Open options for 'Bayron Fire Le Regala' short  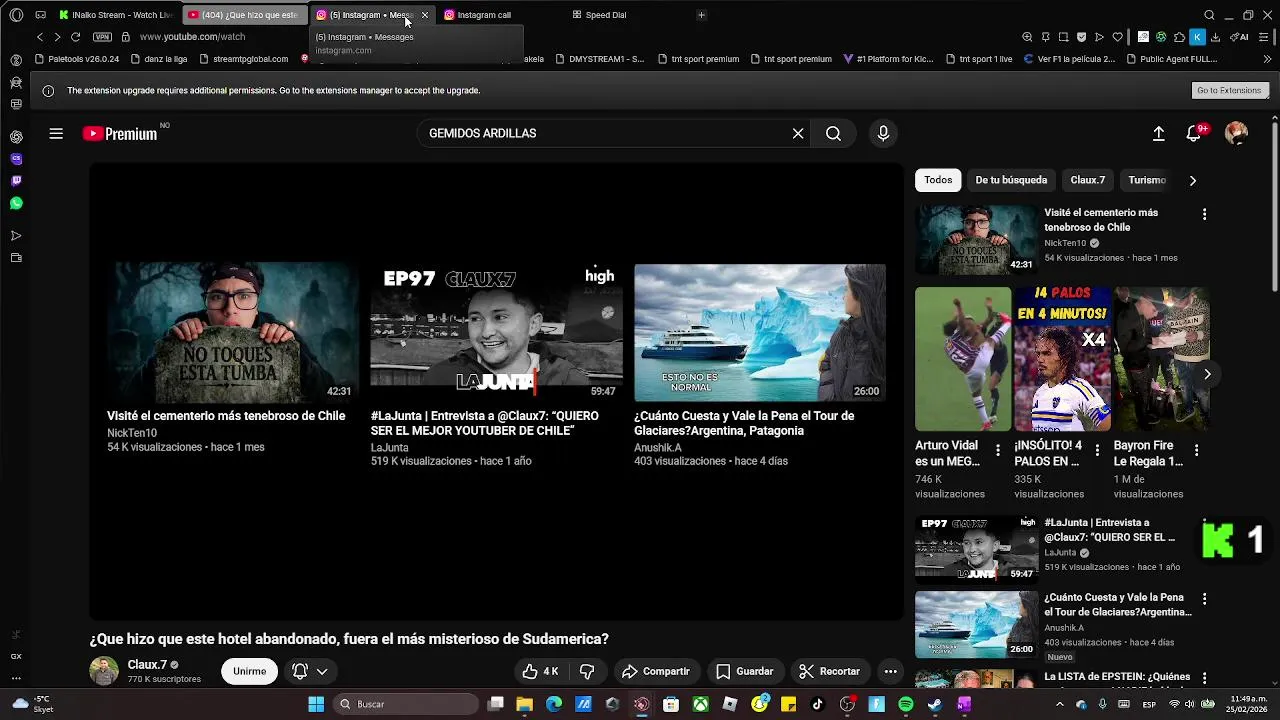click(1196, 450)
